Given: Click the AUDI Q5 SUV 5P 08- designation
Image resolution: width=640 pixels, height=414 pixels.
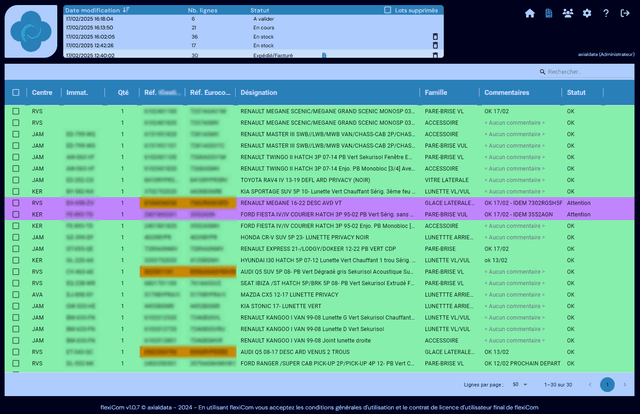Looking at the screenshot, I should coord(327,272).
